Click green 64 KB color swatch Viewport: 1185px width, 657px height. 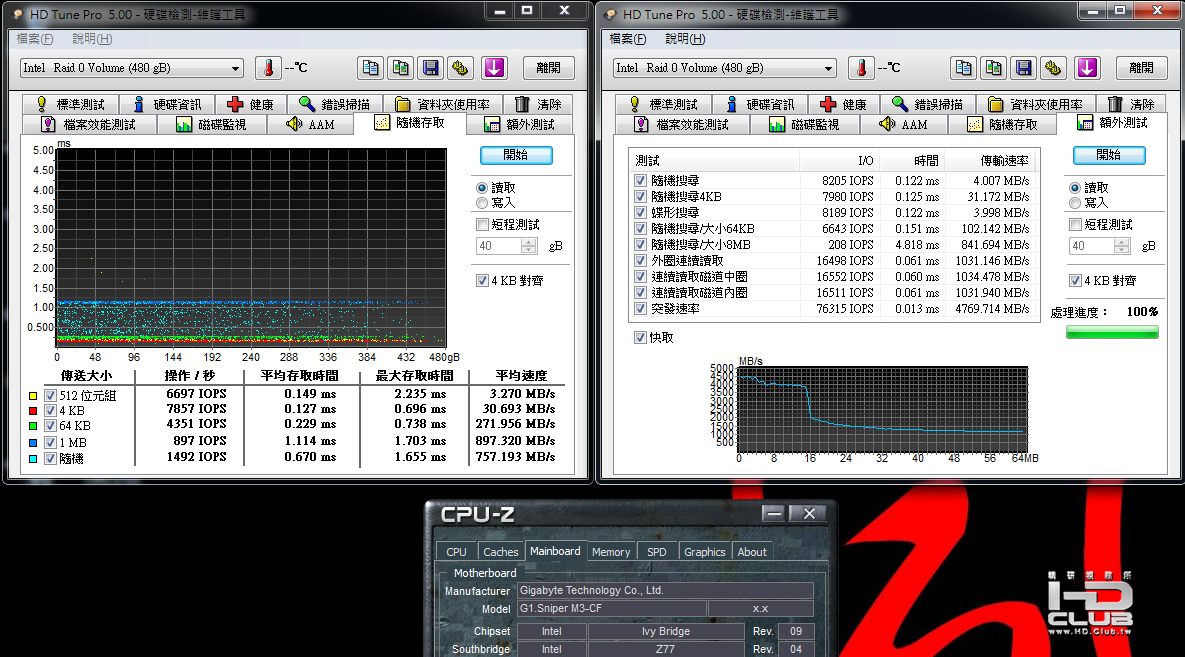(32, 426)
